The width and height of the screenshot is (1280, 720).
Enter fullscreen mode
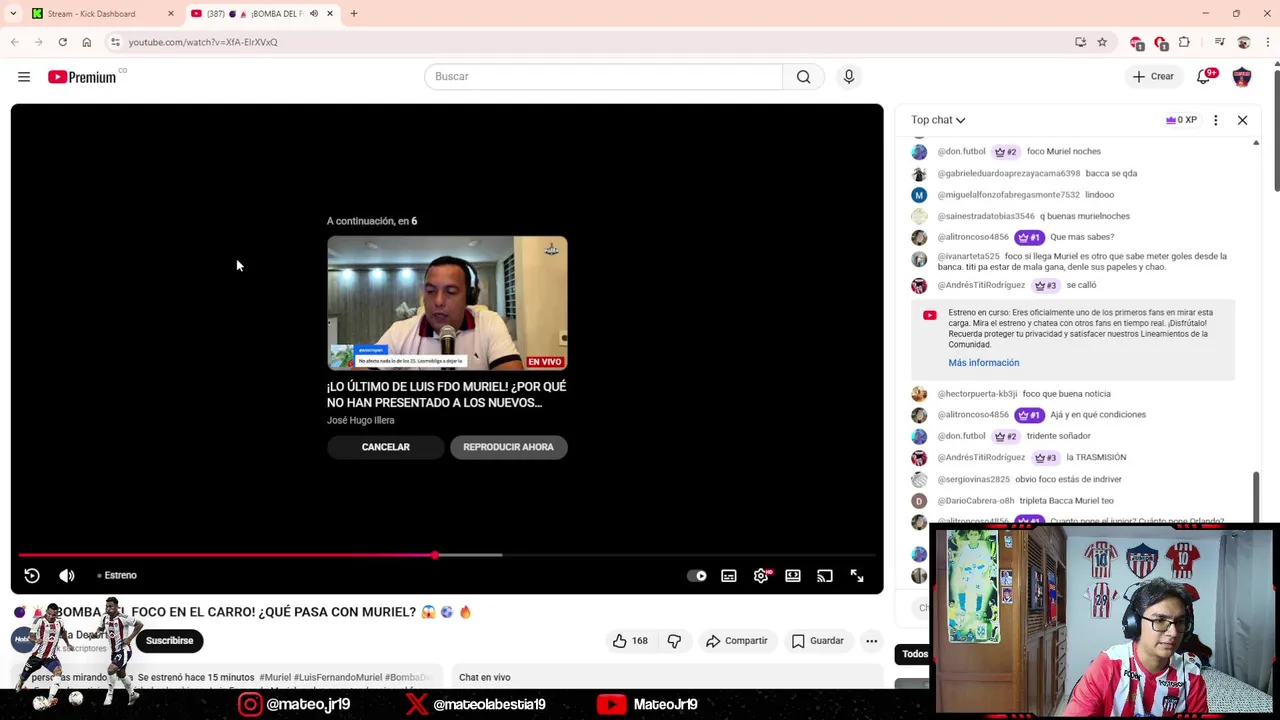(857, 575)
